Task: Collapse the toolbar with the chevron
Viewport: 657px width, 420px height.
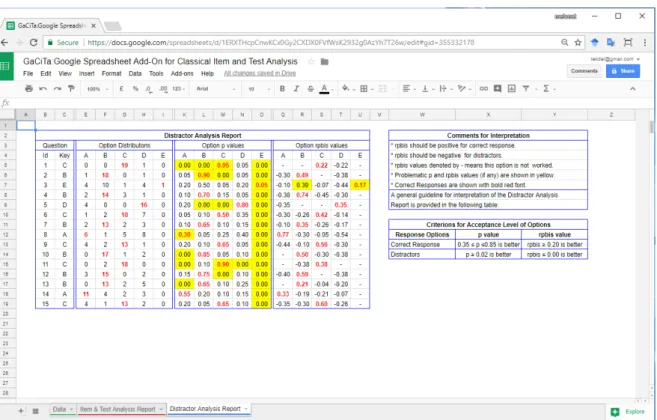Action: [633, 89]
